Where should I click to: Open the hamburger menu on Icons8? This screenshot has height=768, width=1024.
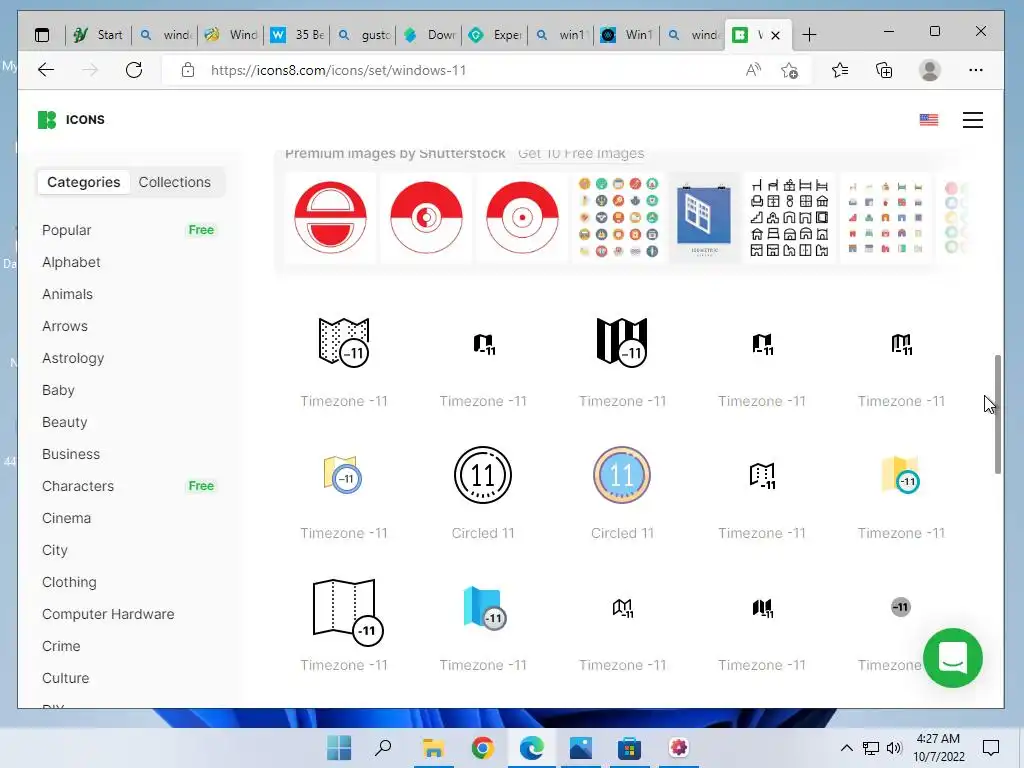click(x=972, y=120)
